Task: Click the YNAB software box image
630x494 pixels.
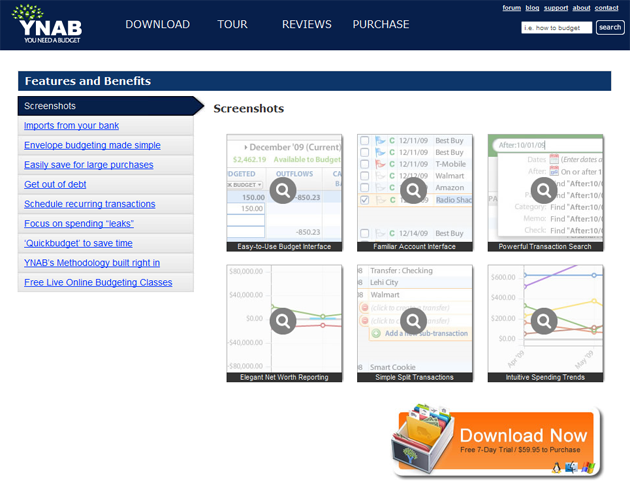Action: (423, 438)
